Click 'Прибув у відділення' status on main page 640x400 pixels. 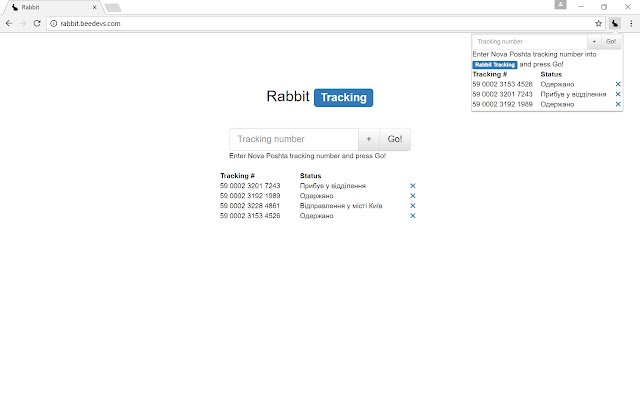[333, 186]
